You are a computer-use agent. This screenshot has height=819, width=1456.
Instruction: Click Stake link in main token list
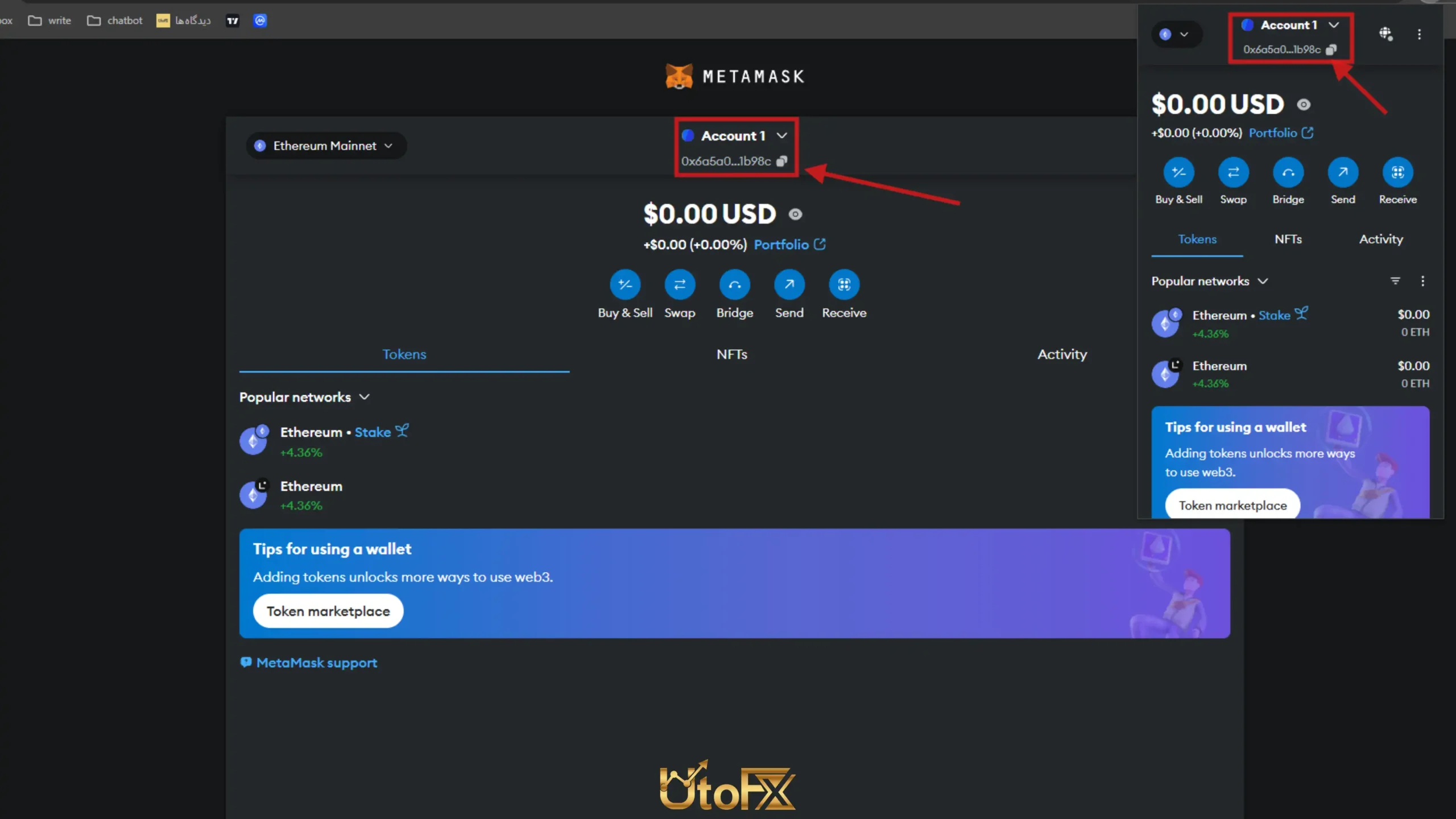pos(381,432)
